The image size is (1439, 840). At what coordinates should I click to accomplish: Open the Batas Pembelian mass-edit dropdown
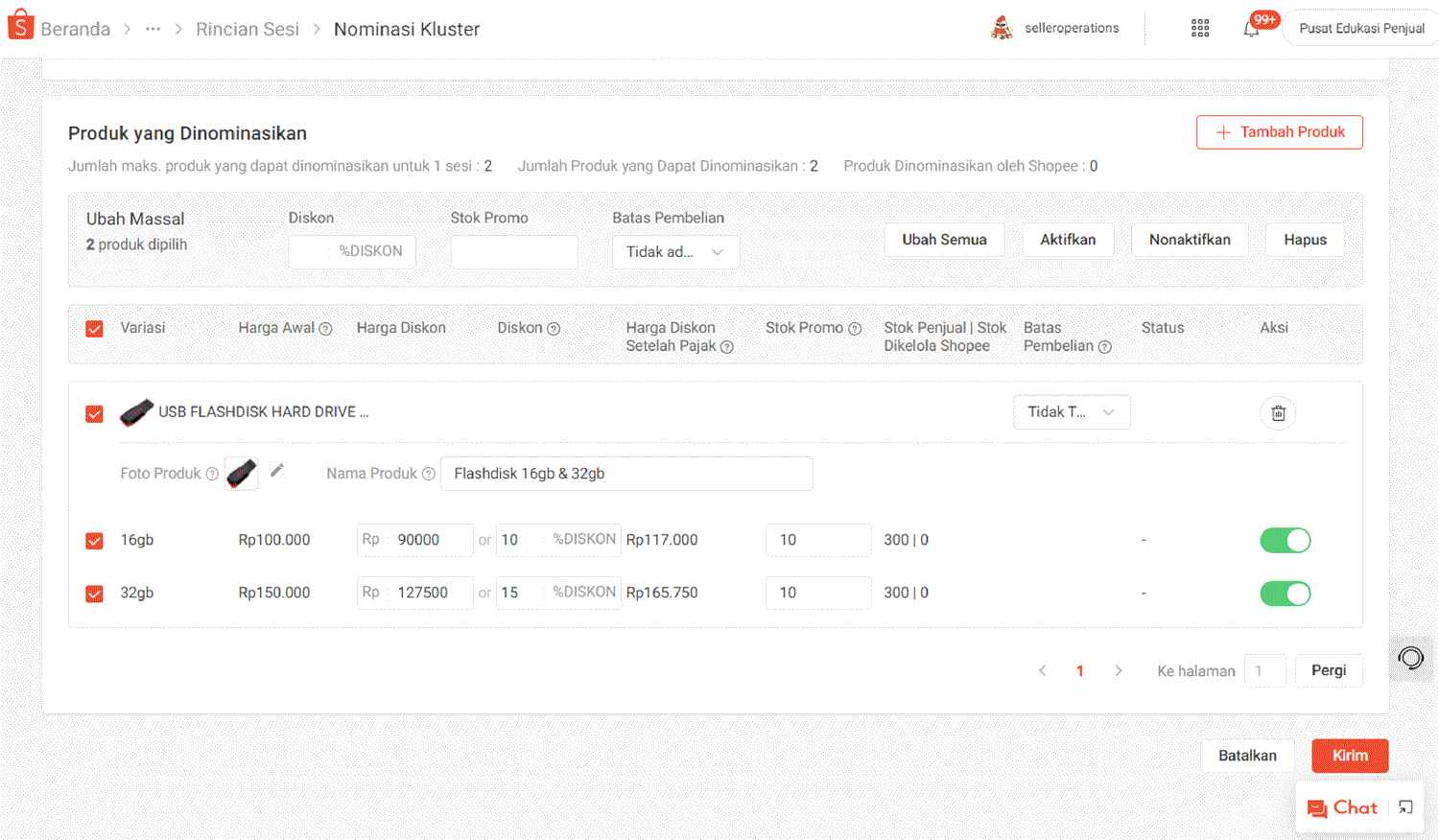pos(675,252)
